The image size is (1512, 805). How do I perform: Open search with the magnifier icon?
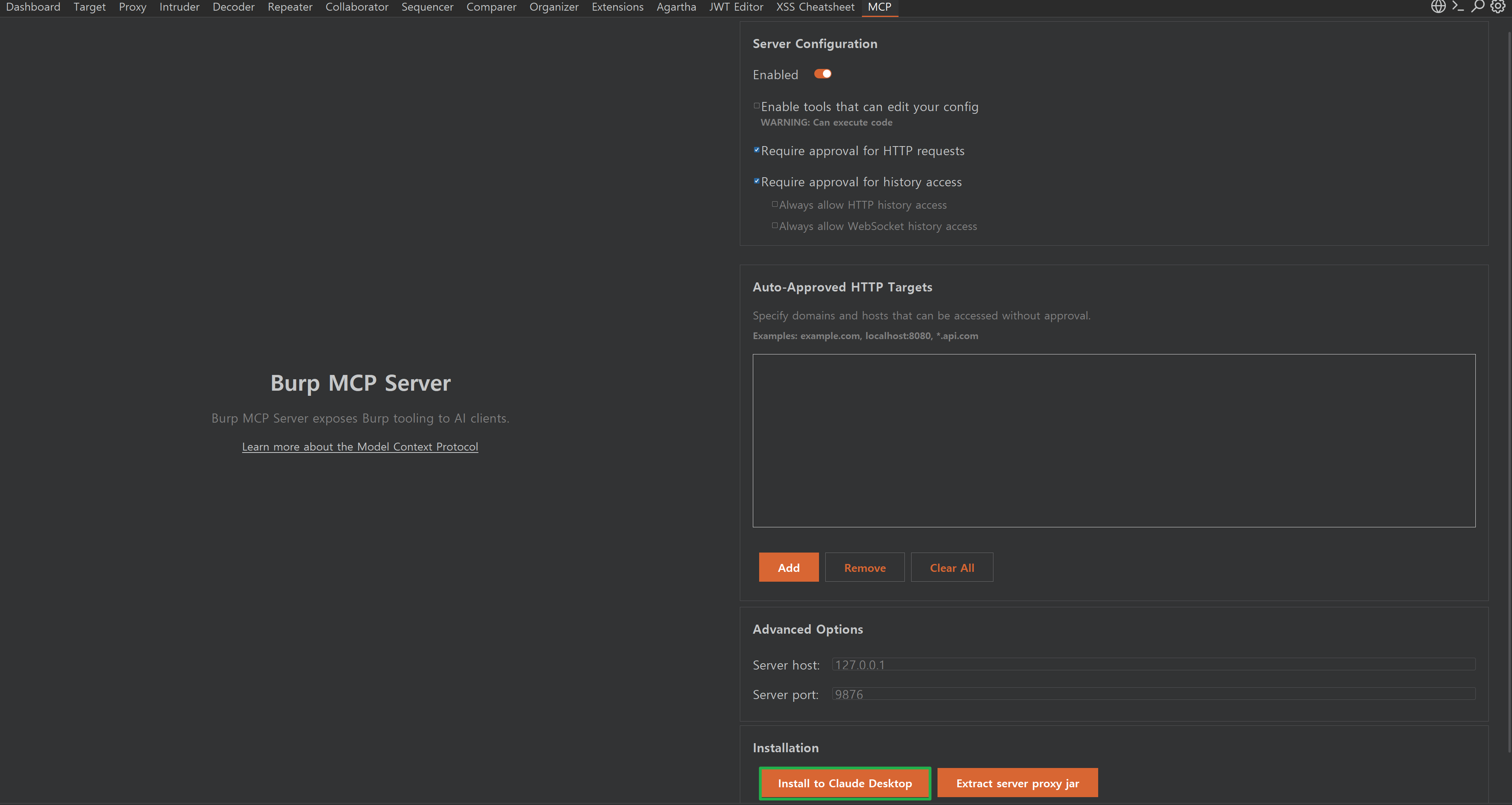tap(1477, 6)
